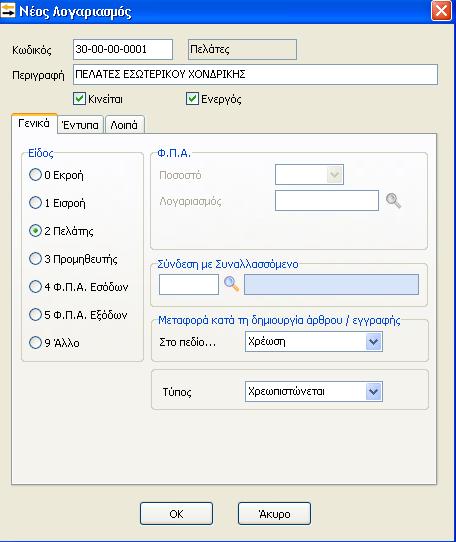Pick 4 Φ.Π.Α. Εσόδων radio option

pyautogui.click(x=35, y=287)
